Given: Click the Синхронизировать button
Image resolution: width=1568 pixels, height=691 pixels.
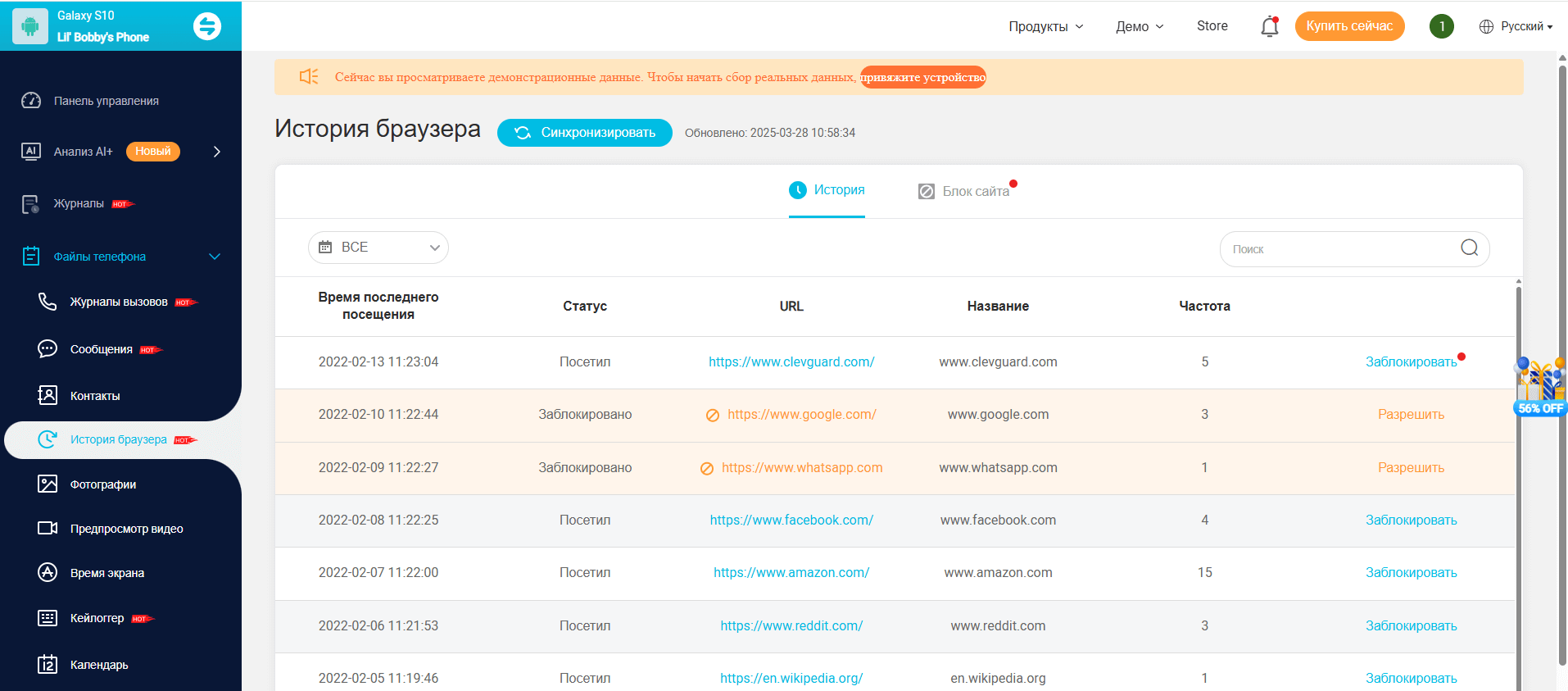Looking at the screenshot, I should coord(585,133).
